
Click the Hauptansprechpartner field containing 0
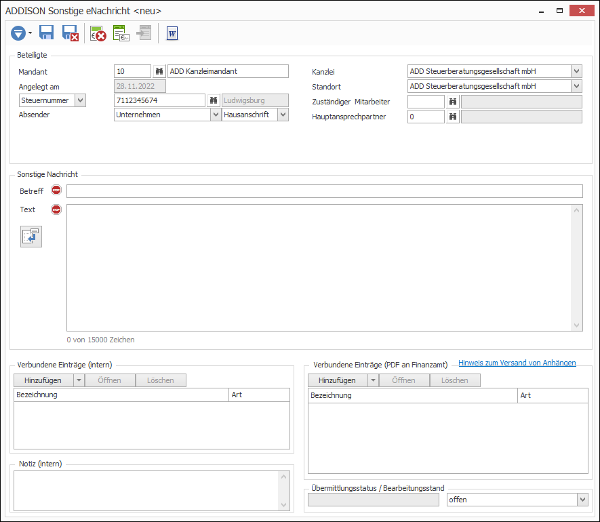(x=426, y=117)
